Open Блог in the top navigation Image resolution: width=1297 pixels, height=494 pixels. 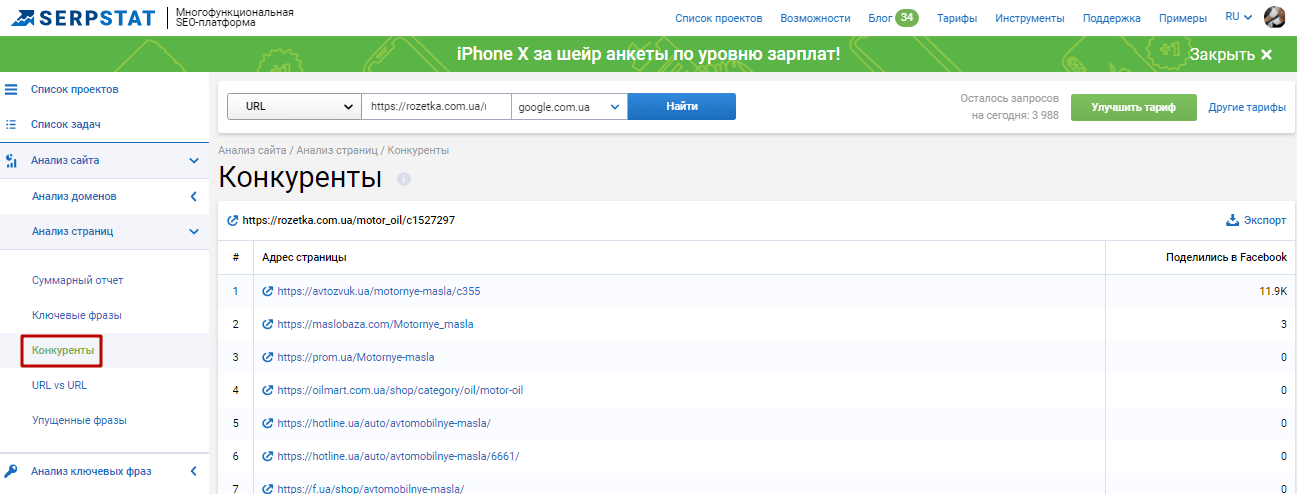[880, 18]
